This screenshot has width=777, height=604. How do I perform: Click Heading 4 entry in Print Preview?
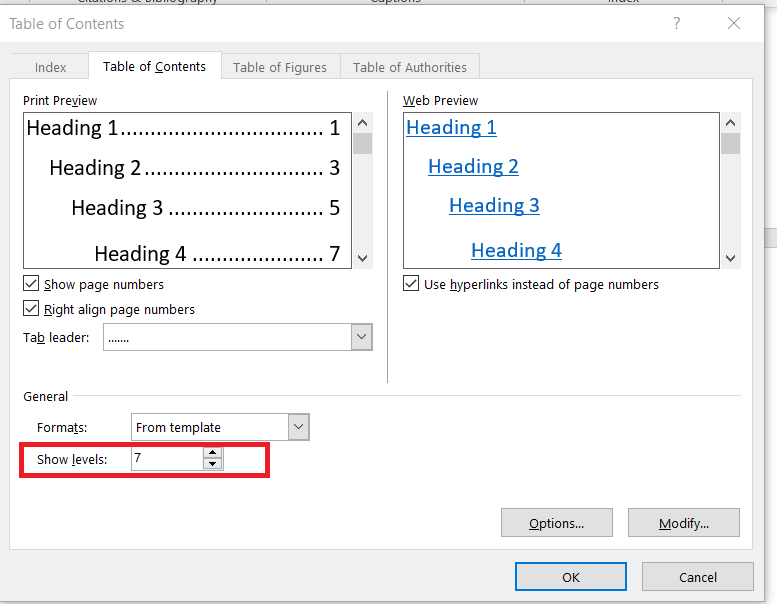[x=217, y=254]
